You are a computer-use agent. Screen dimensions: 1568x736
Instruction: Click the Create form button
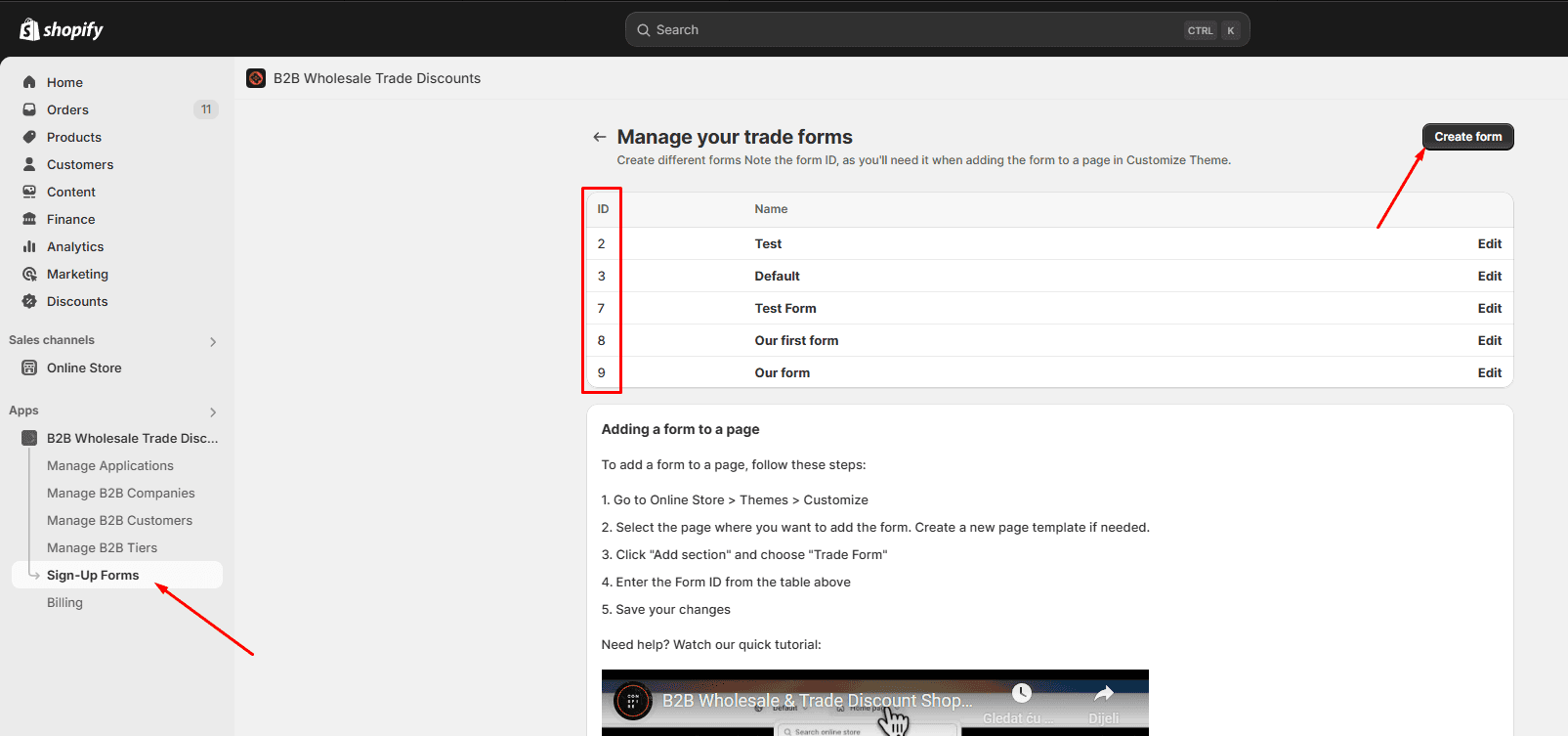coord(1468,137)
